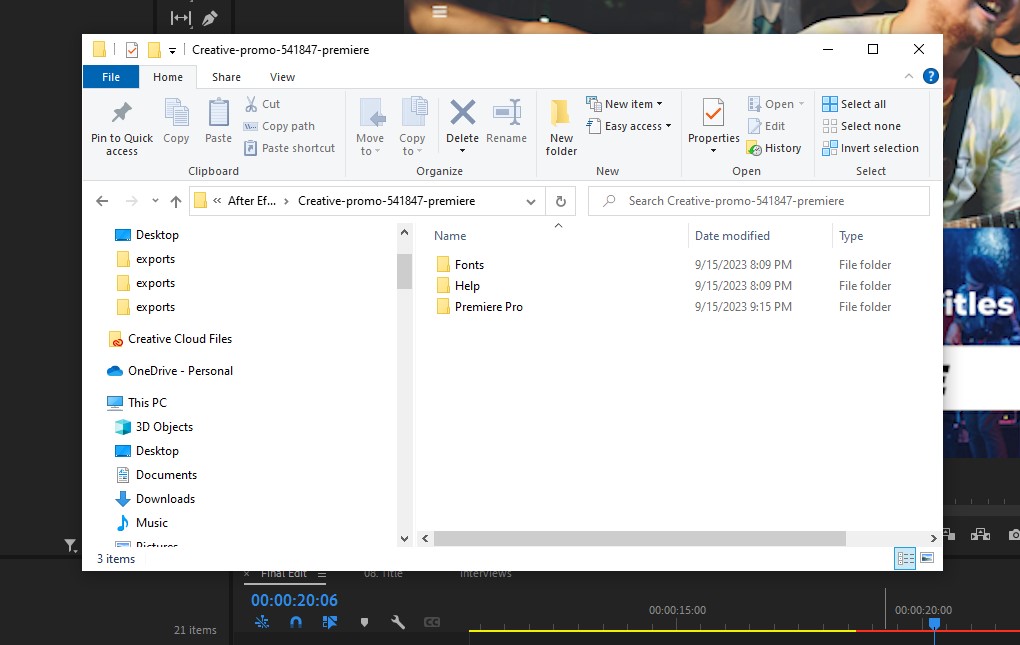Open the Move to menu
Screen dimensions: 1020x645
tap(370, 128)
